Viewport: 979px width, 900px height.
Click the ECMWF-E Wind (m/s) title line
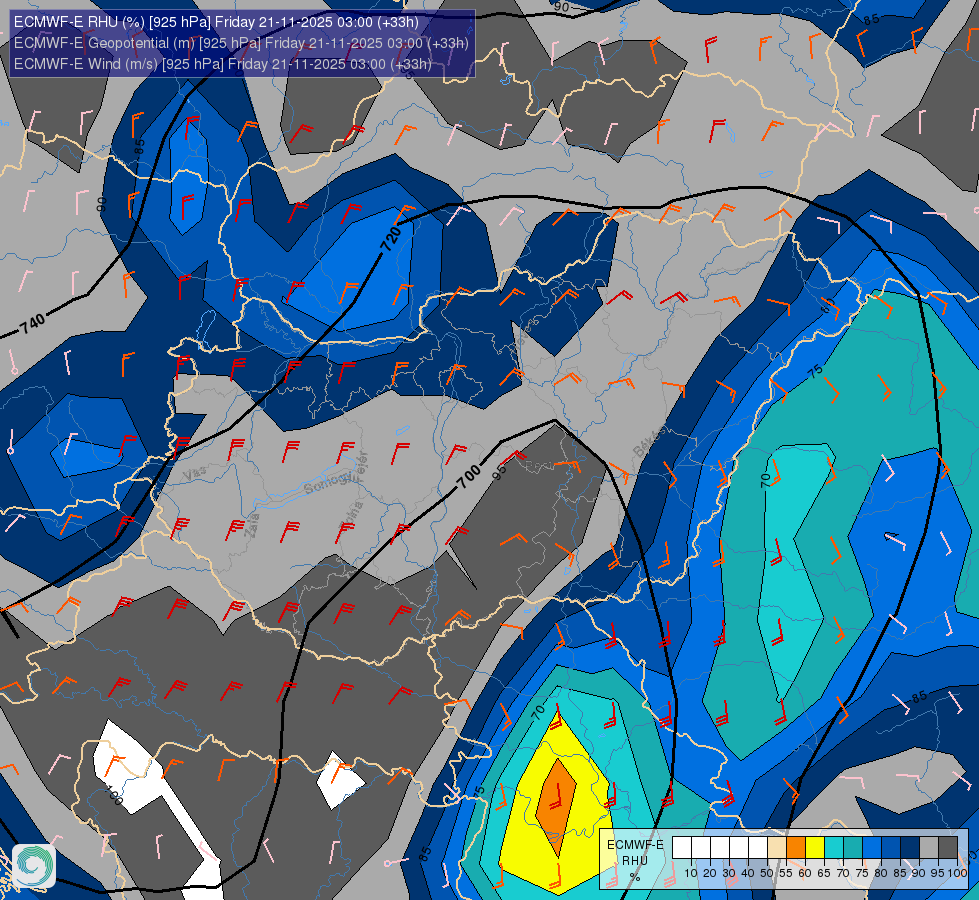coord(223,64)
